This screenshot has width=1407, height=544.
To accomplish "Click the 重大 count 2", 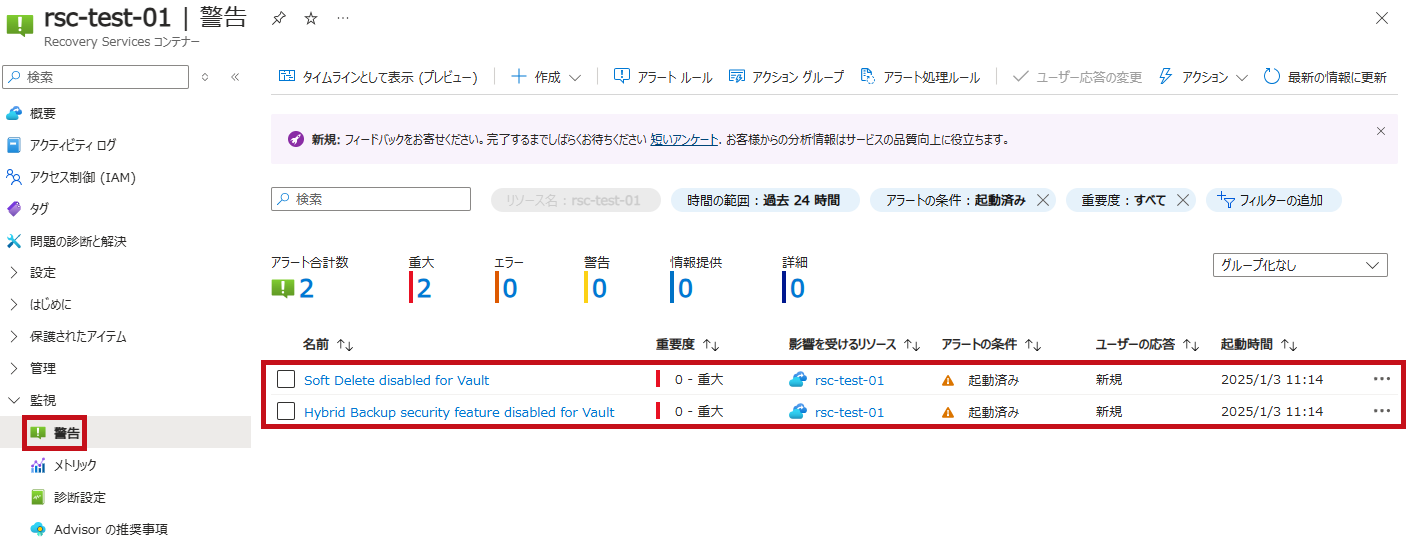I will pyautogui.click(x=424, y=289).
